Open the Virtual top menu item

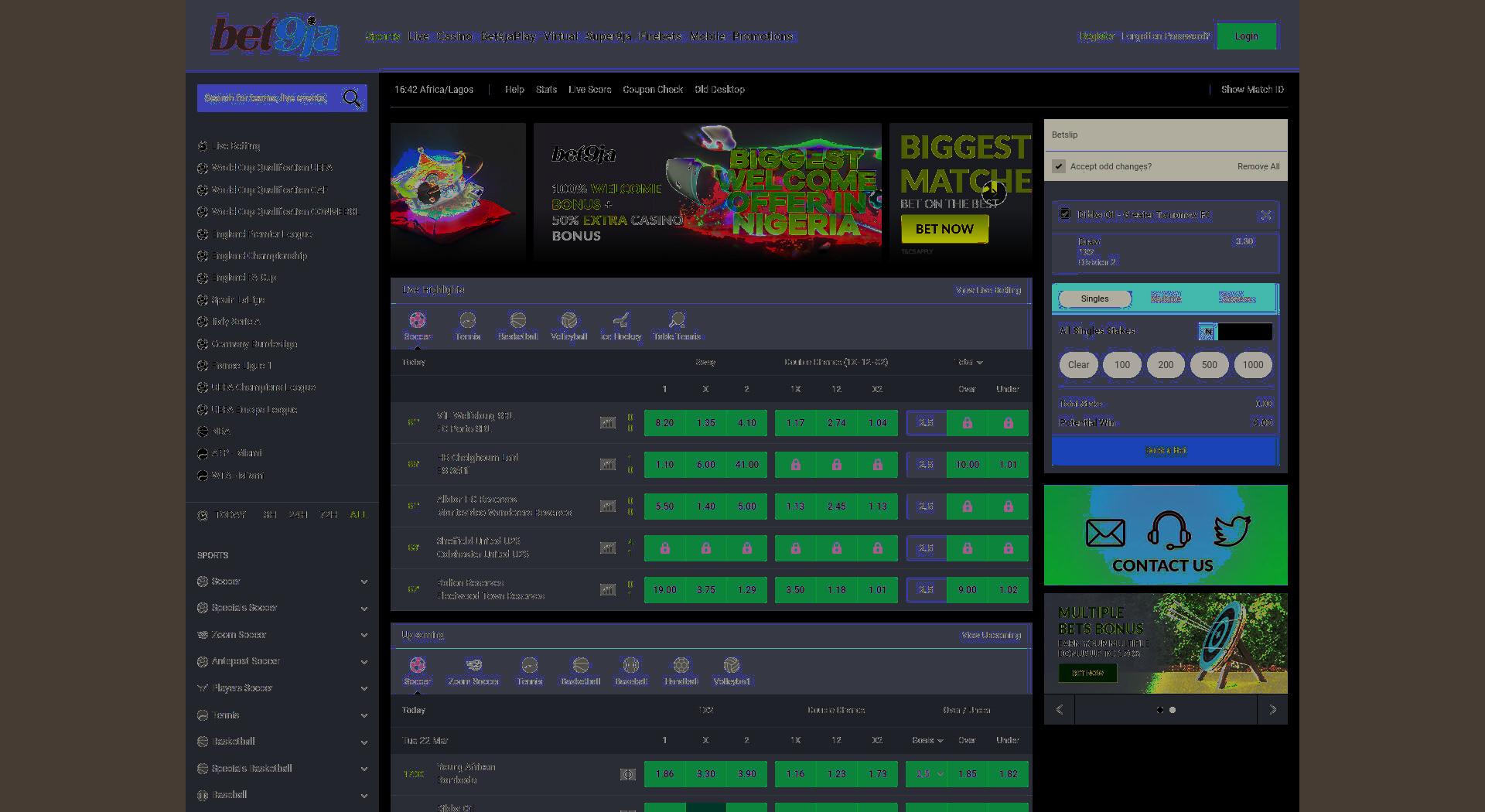[561, 36]
